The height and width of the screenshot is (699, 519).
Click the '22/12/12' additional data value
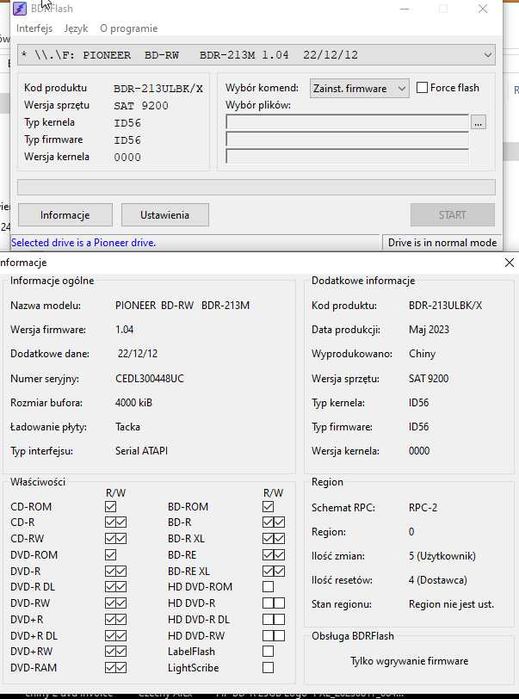coord(137,354)
